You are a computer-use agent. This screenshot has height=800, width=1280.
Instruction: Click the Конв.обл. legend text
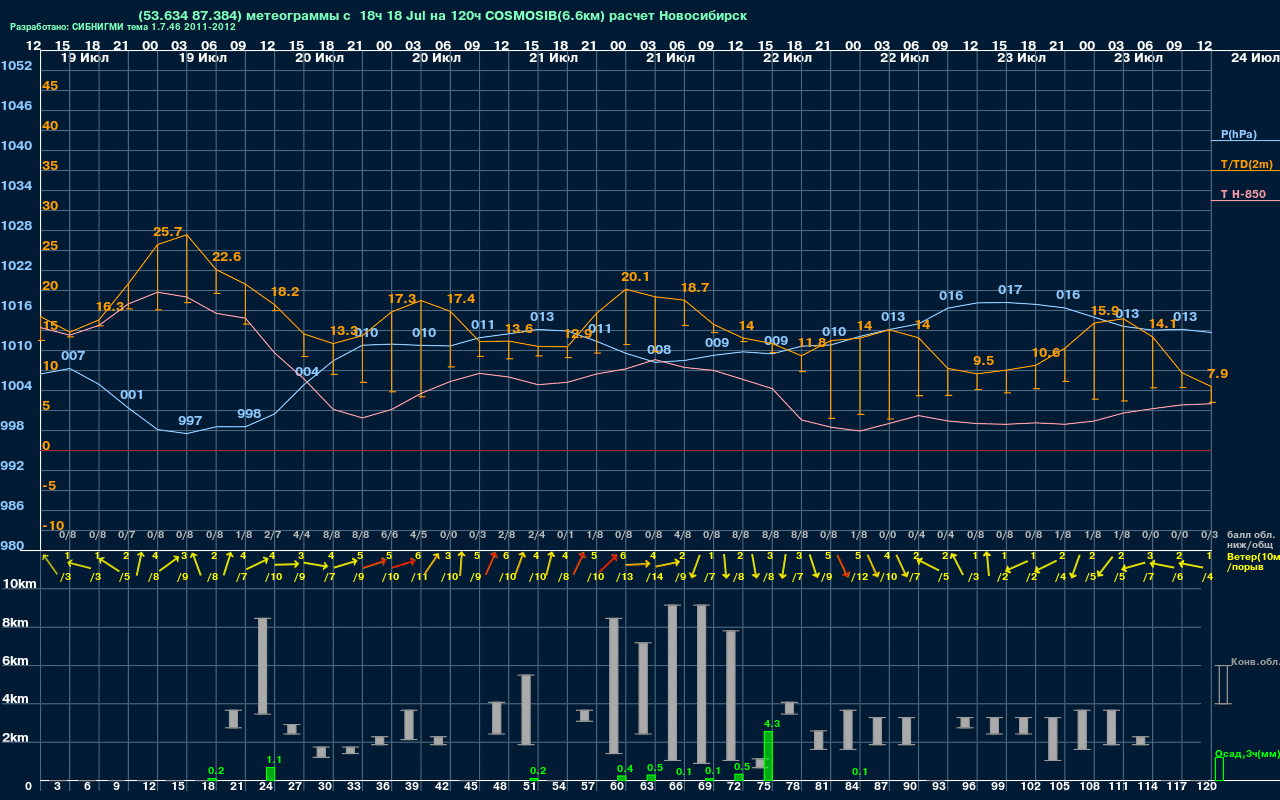[1254, 662]
